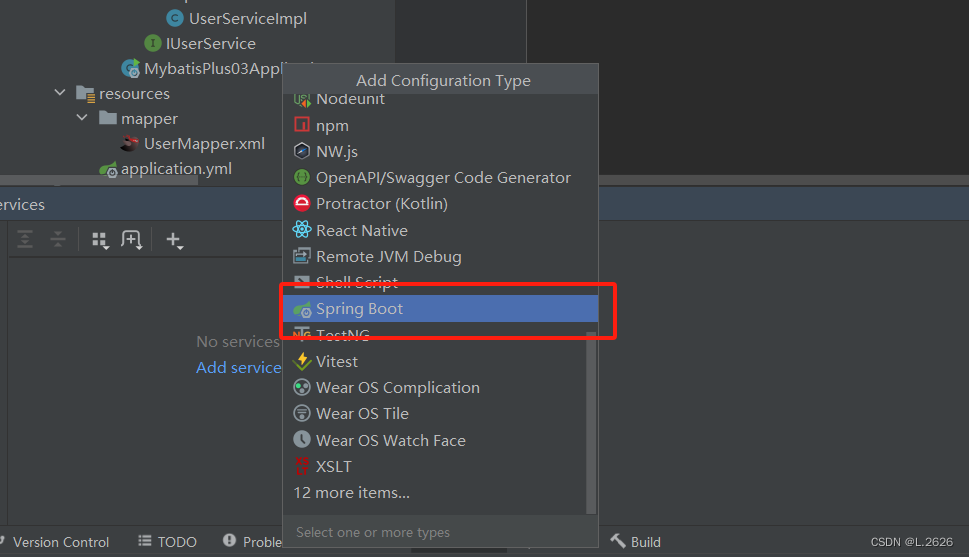Open application.yml in project tree
Screen dimensions: 969x557
[x=176, y=168]
